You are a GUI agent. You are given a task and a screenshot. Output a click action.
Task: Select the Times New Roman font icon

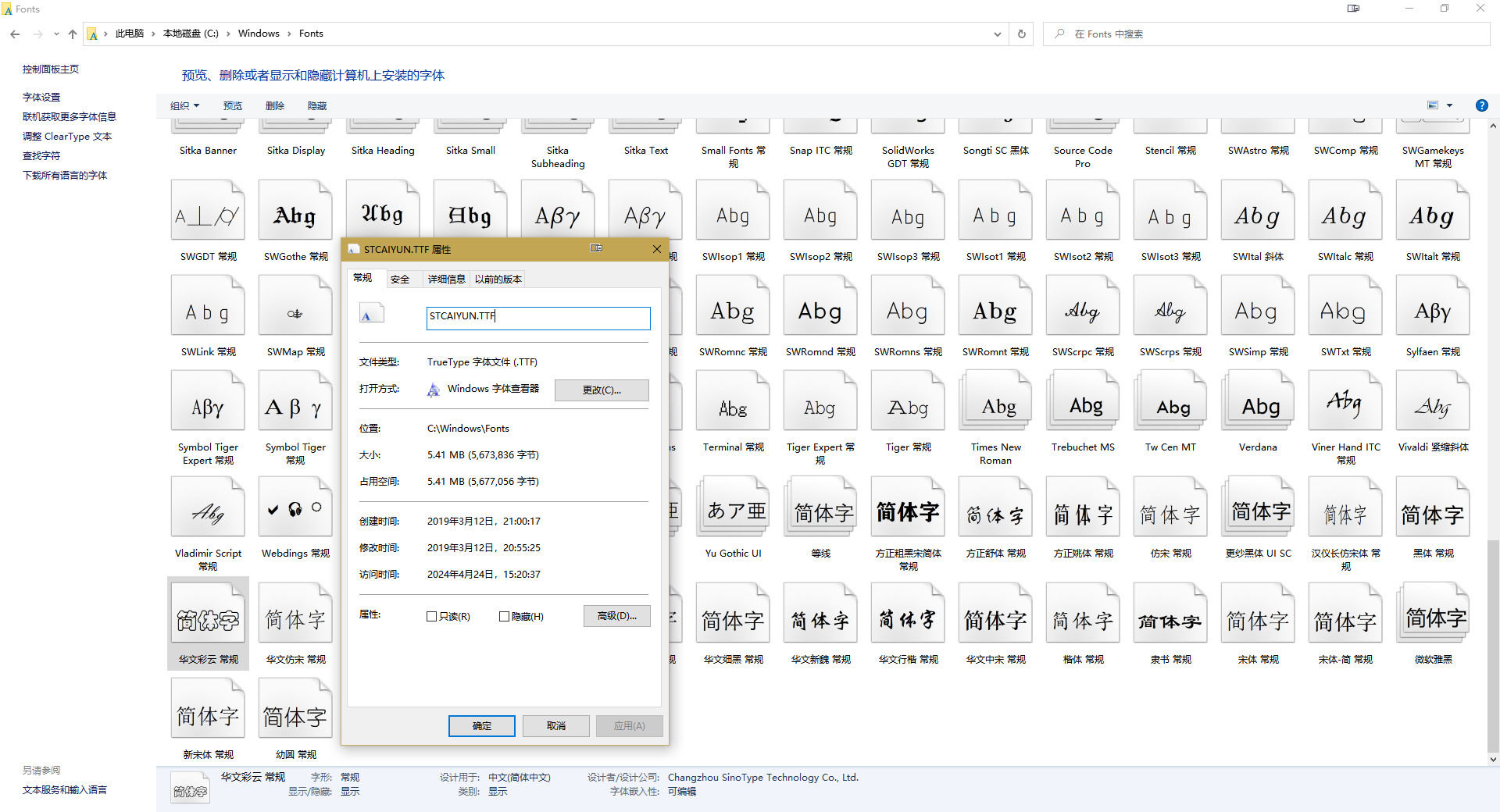[x=995, y=401]
